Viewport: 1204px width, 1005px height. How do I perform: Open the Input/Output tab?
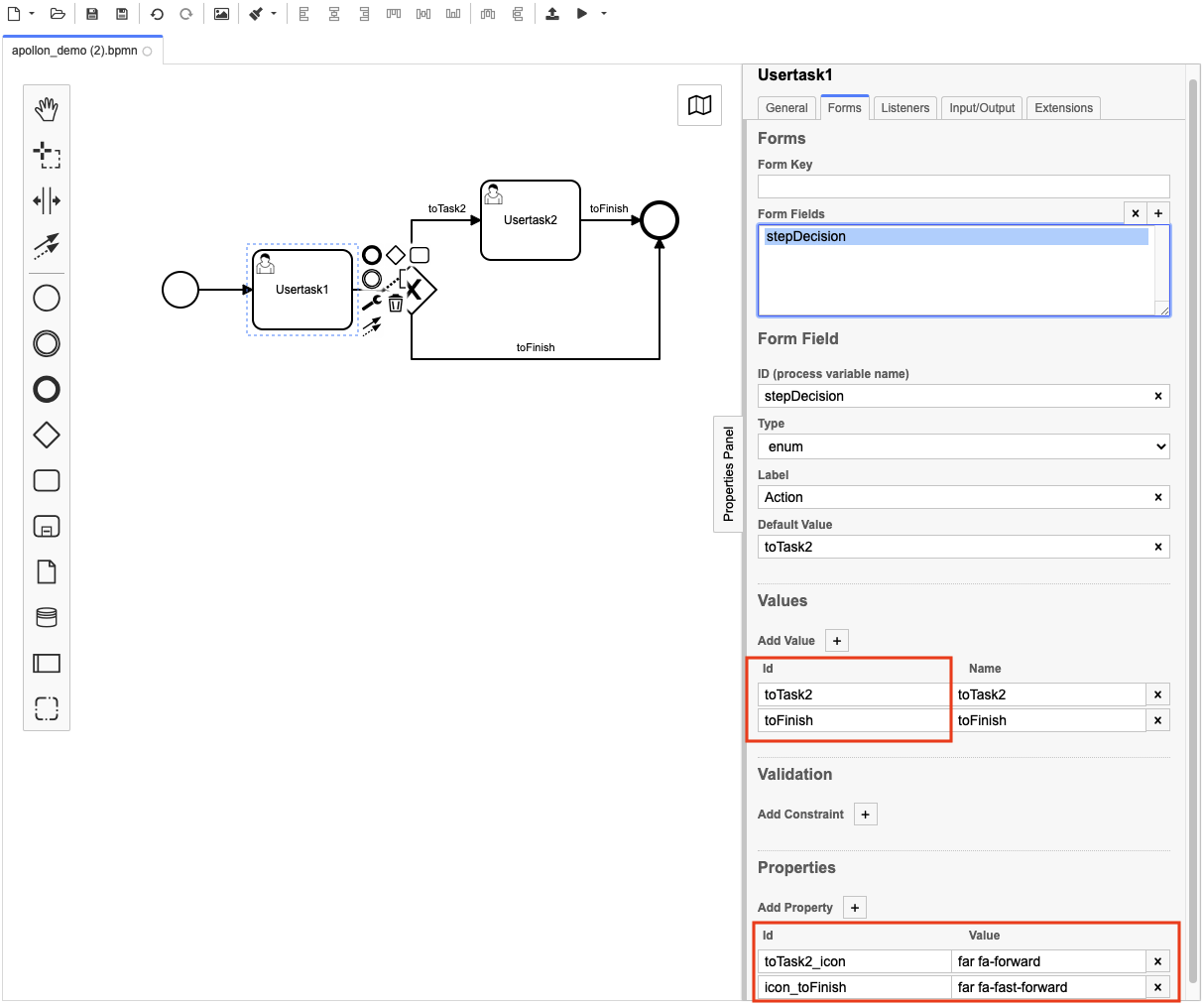(x=981, y=107)
